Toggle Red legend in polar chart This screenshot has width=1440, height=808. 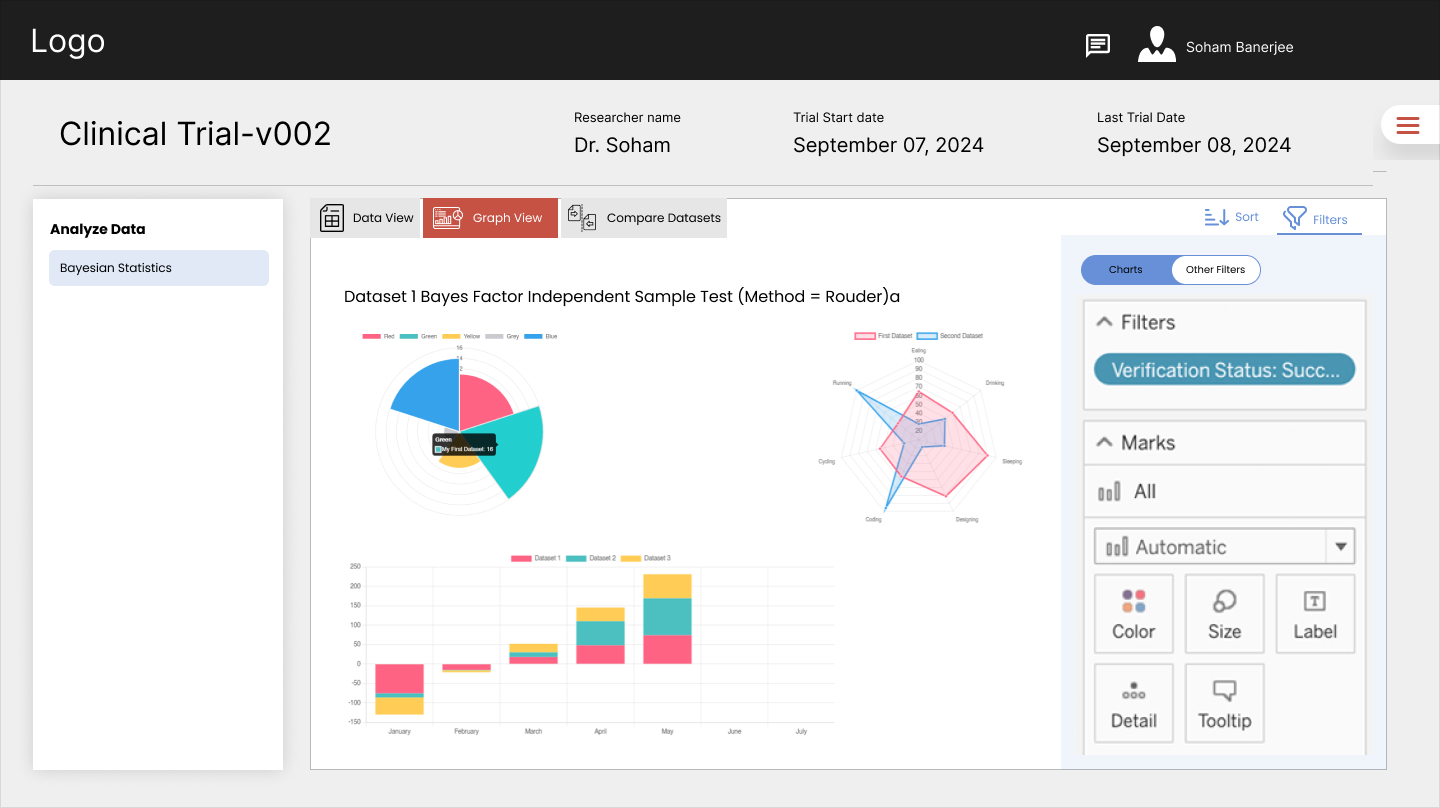372,337
